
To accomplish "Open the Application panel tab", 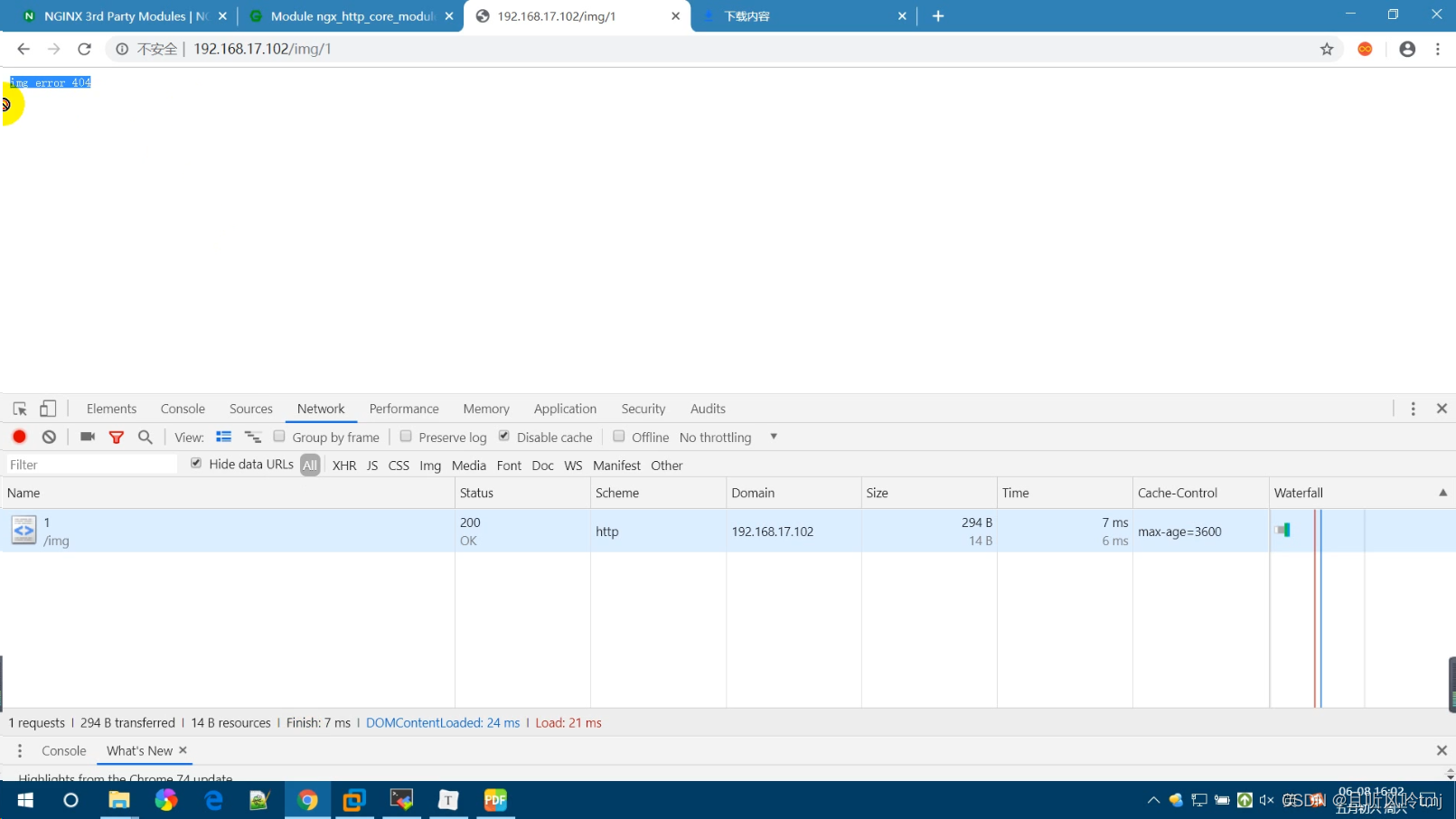I will tap(565, 409).
